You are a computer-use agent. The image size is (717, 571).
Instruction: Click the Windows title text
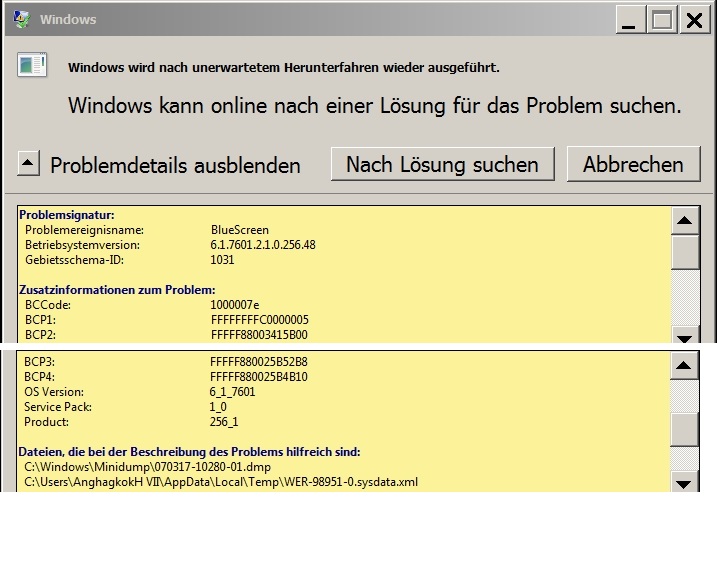(x=68, y=19)
